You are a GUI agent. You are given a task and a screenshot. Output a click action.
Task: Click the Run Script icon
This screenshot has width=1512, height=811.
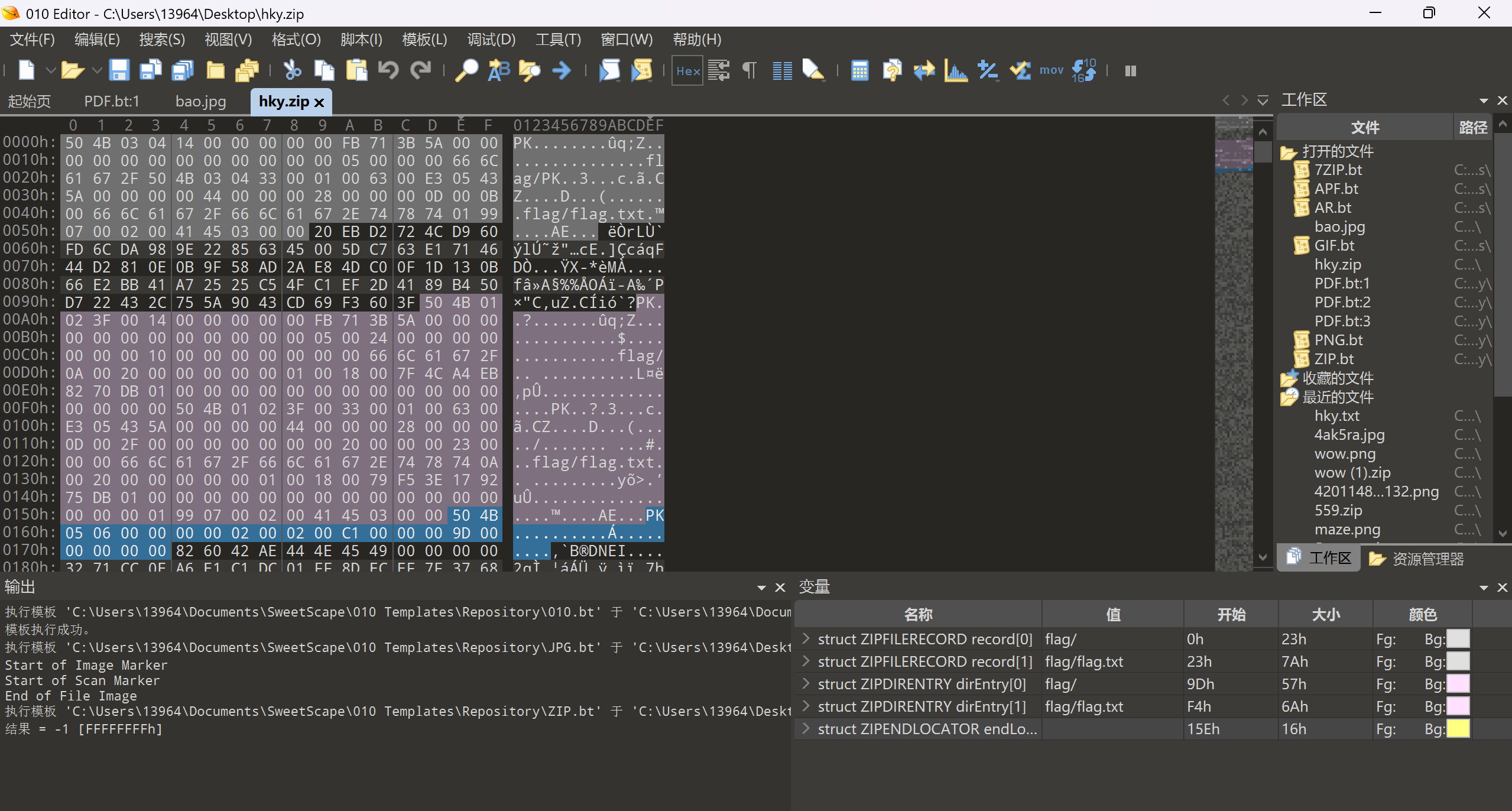[609, 70]
